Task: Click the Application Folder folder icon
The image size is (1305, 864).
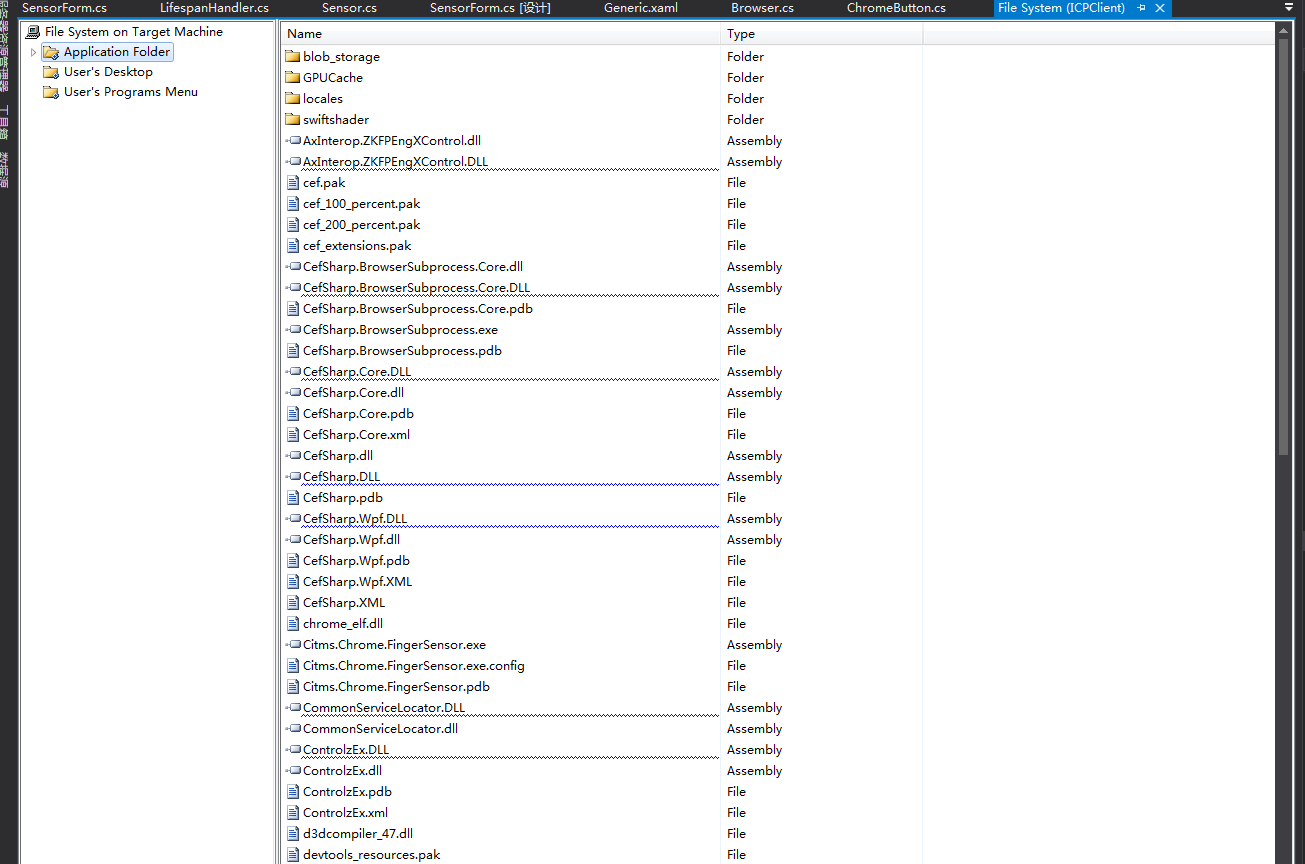Action: (x=51, y=52)
